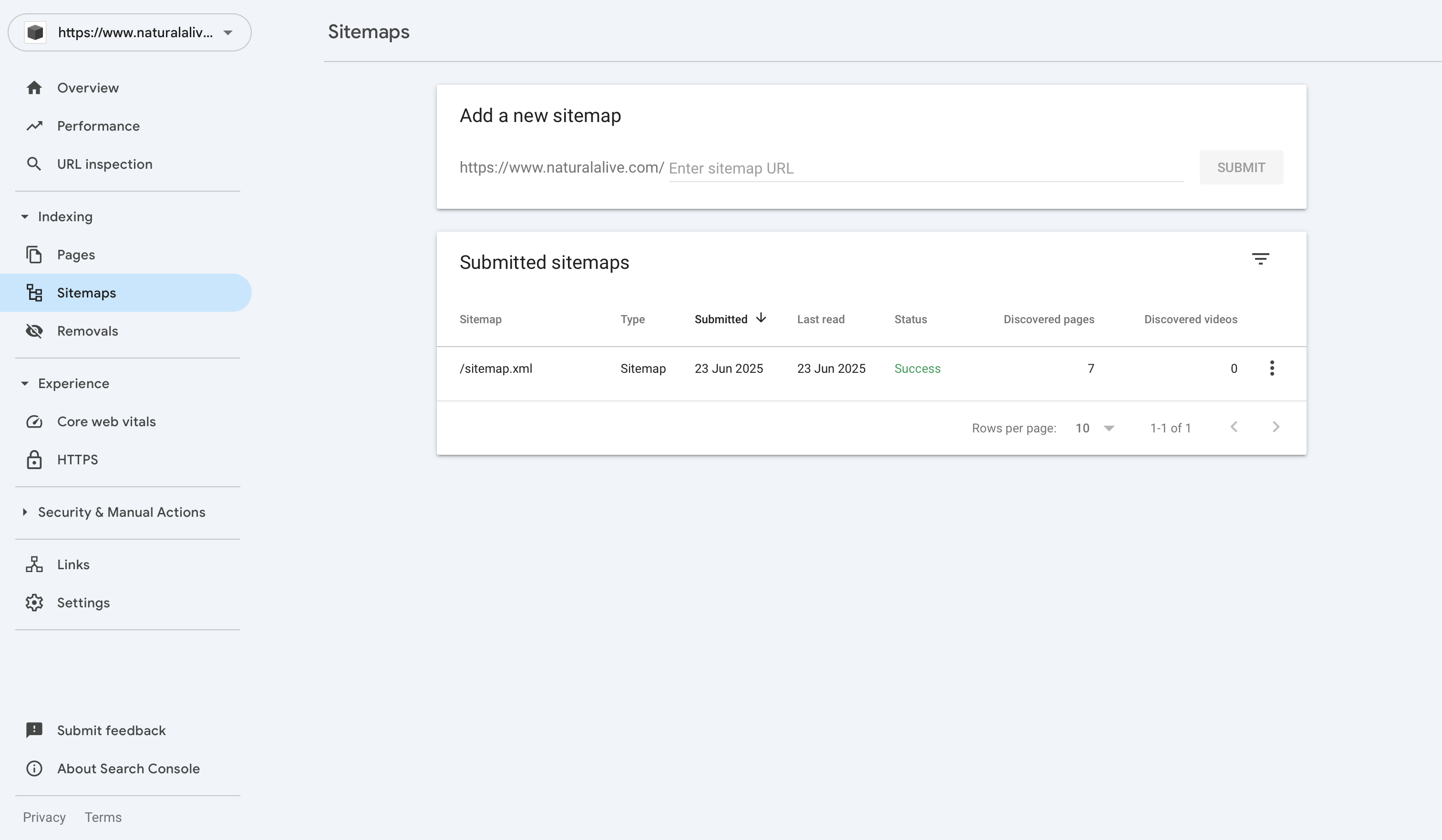Click the Overview home icon
This screenshot has width=1442, height=840.
[34, 88]
